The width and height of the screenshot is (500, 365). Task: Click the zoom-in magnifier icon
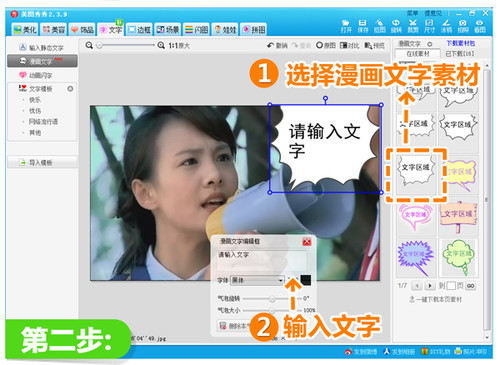(161, 45)
